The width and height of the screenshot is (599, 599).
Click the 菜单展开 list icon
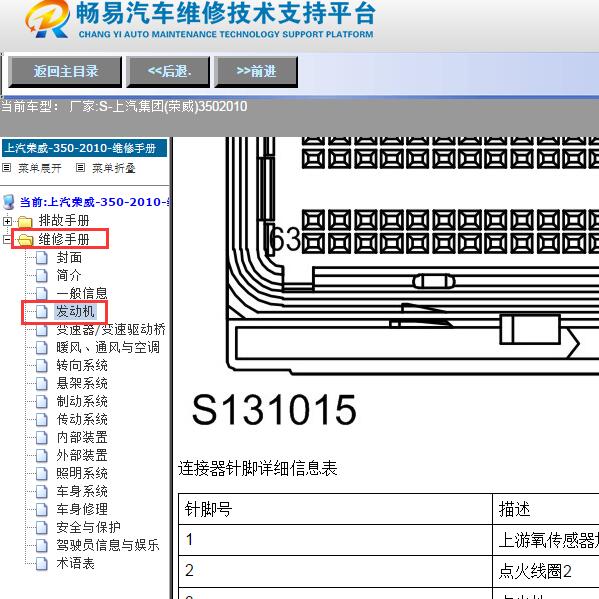click(x=6, y=167)
